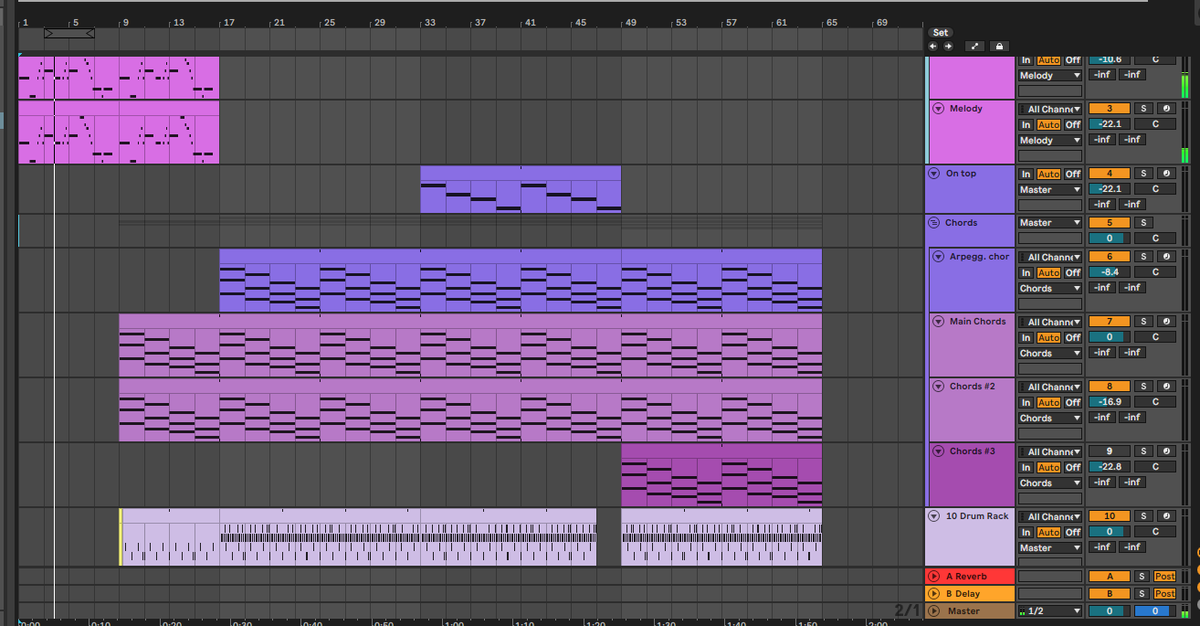Set Melody track monitor to Auto

point(1048,124)
